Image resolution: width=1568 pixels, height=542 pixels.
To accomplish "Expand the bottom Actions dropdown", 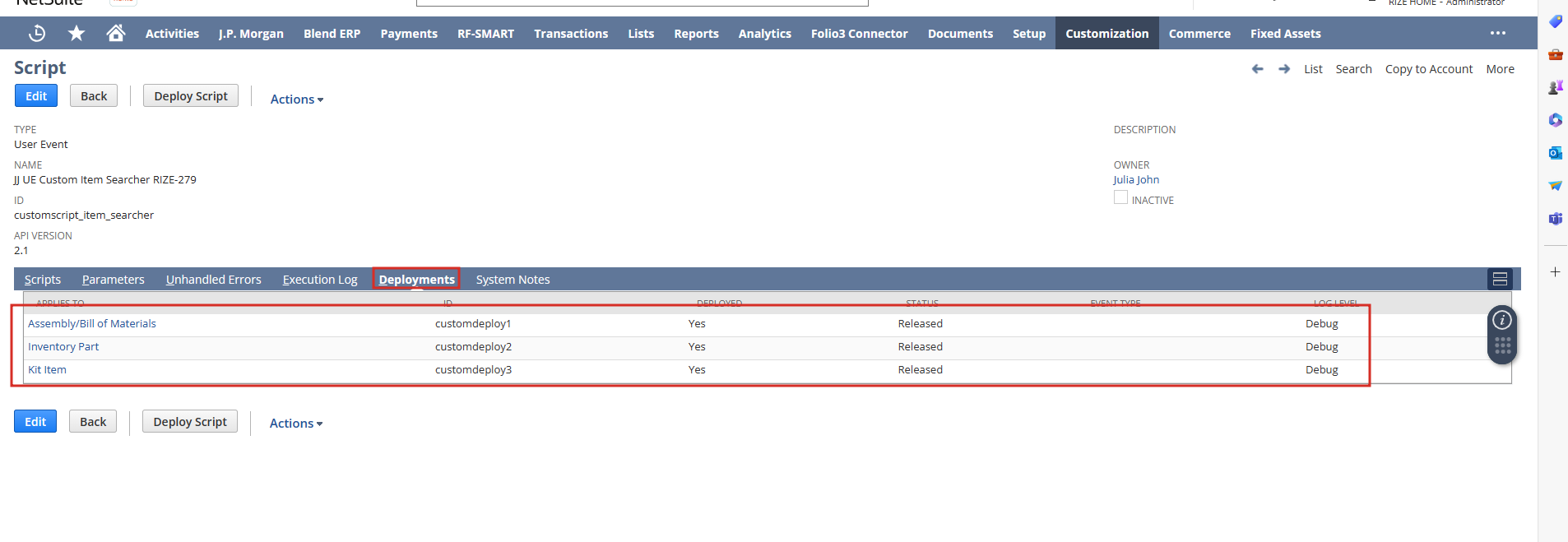I will tap(295, 424).
